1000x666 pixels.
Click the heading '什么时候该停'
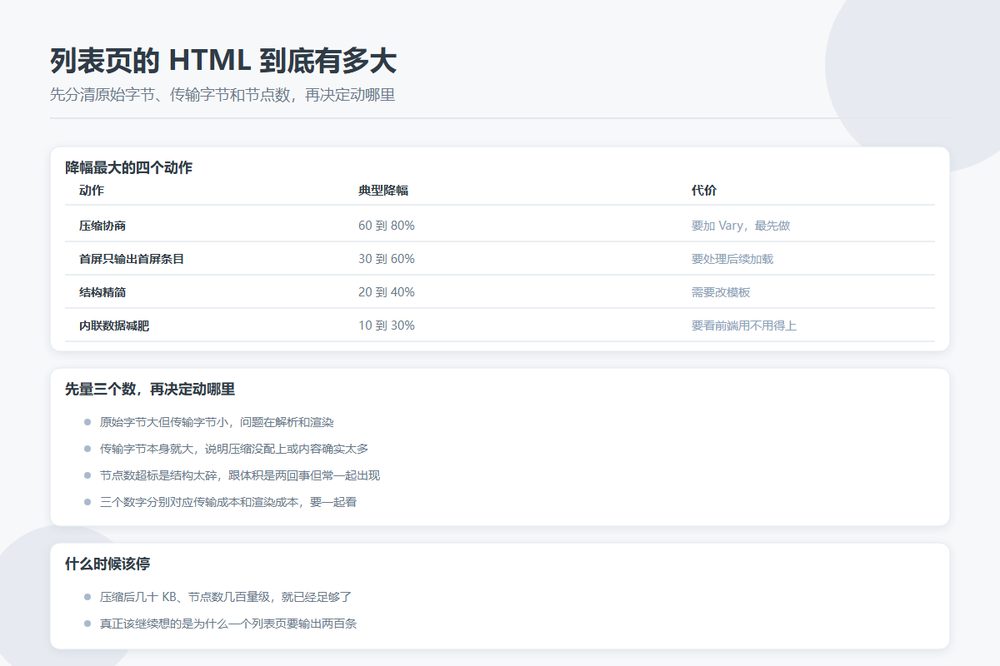point(107,564)
